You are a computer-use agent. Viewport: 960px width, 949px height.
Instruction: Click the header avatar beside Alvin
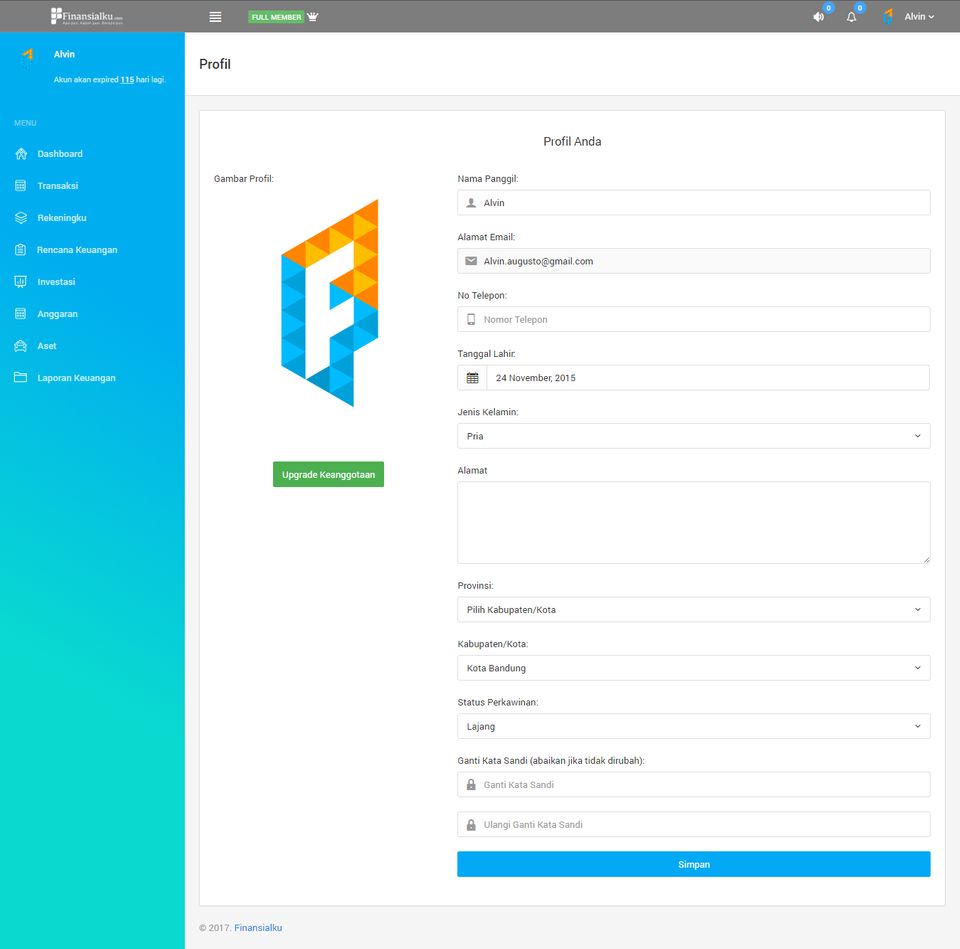tap(888, 17)
